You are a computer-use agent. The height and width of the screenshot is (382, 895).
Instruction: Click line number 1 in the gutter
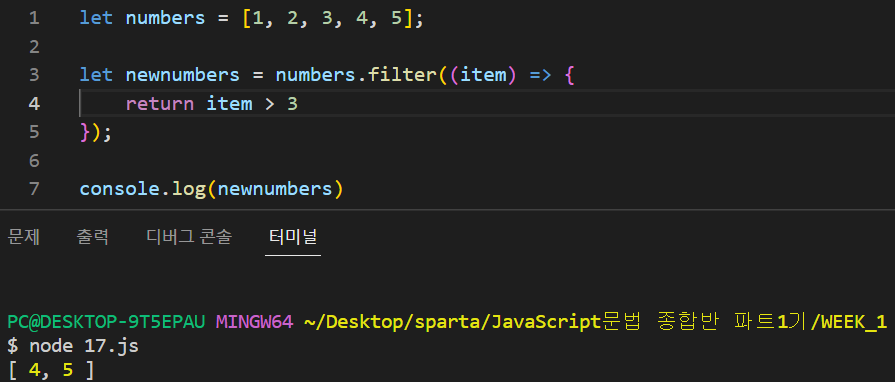pos(34,18)
